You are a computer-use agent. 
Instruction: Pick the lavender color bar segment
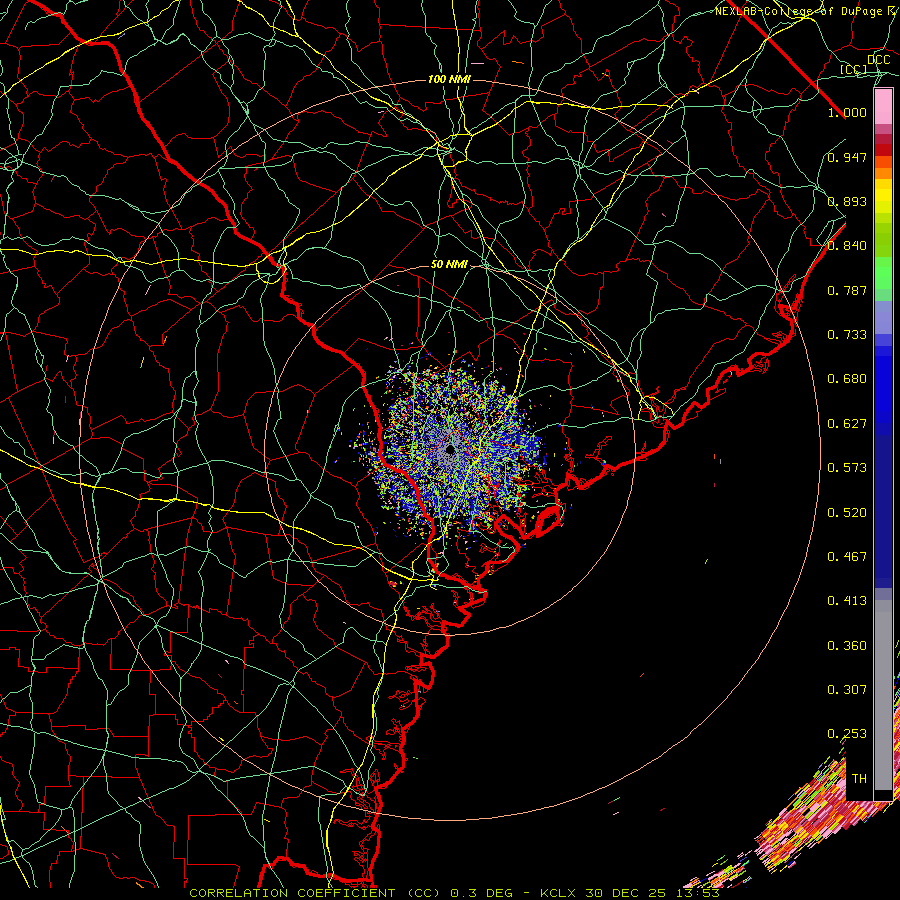click(883, 317)
